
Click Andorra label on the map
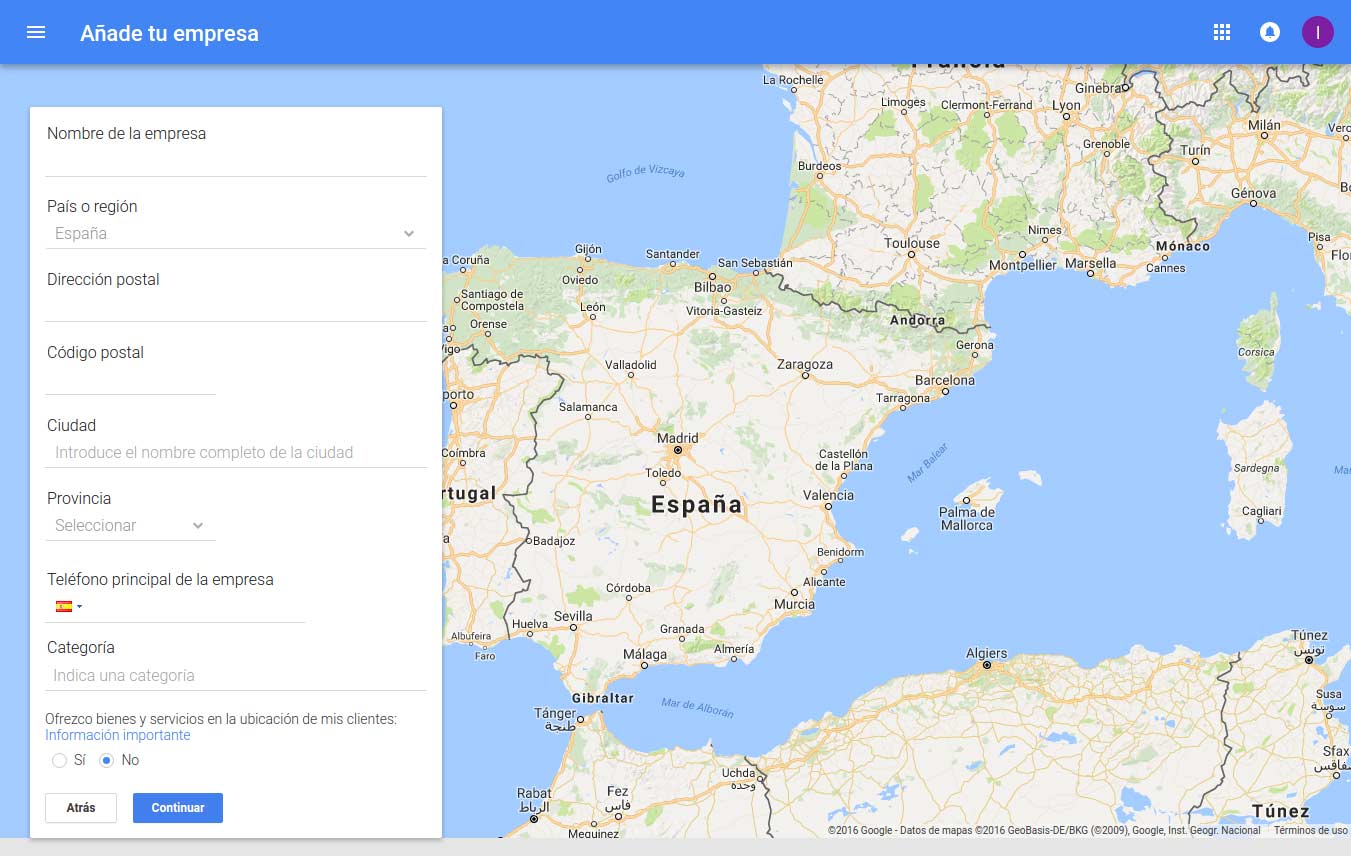(x=917, y=321)
